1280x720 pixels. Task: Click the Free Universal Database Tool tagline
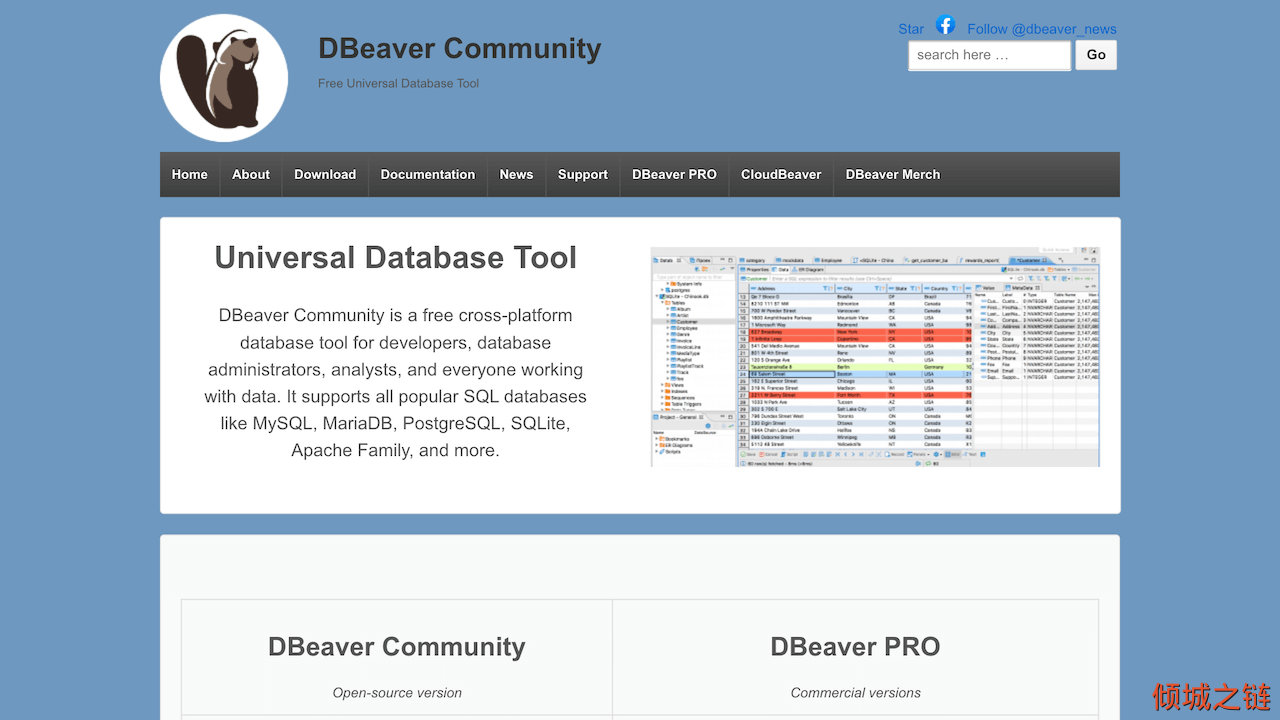pyautogui.click(x=398, y=83)
